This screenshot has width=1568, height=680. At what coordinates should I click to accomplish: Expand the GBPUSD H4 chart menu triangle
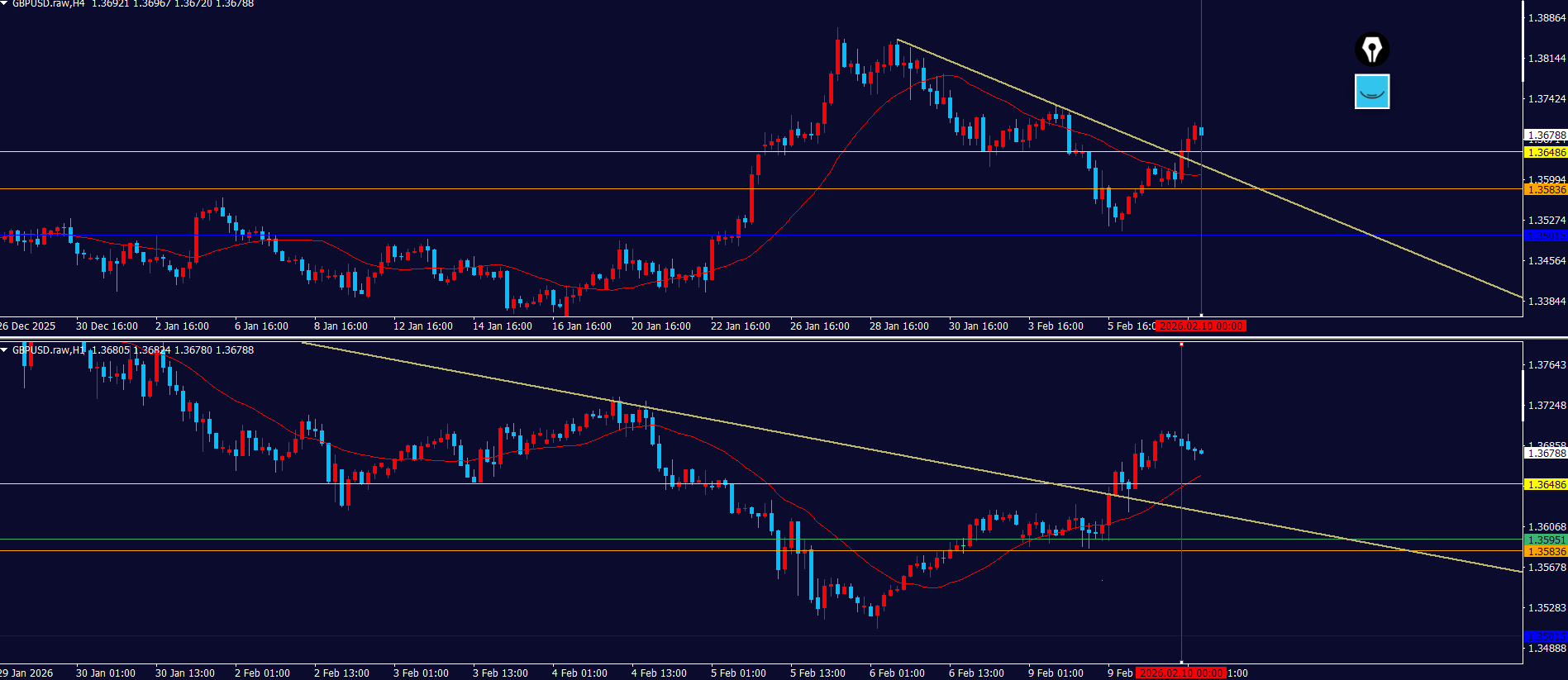tap(4, 4)
